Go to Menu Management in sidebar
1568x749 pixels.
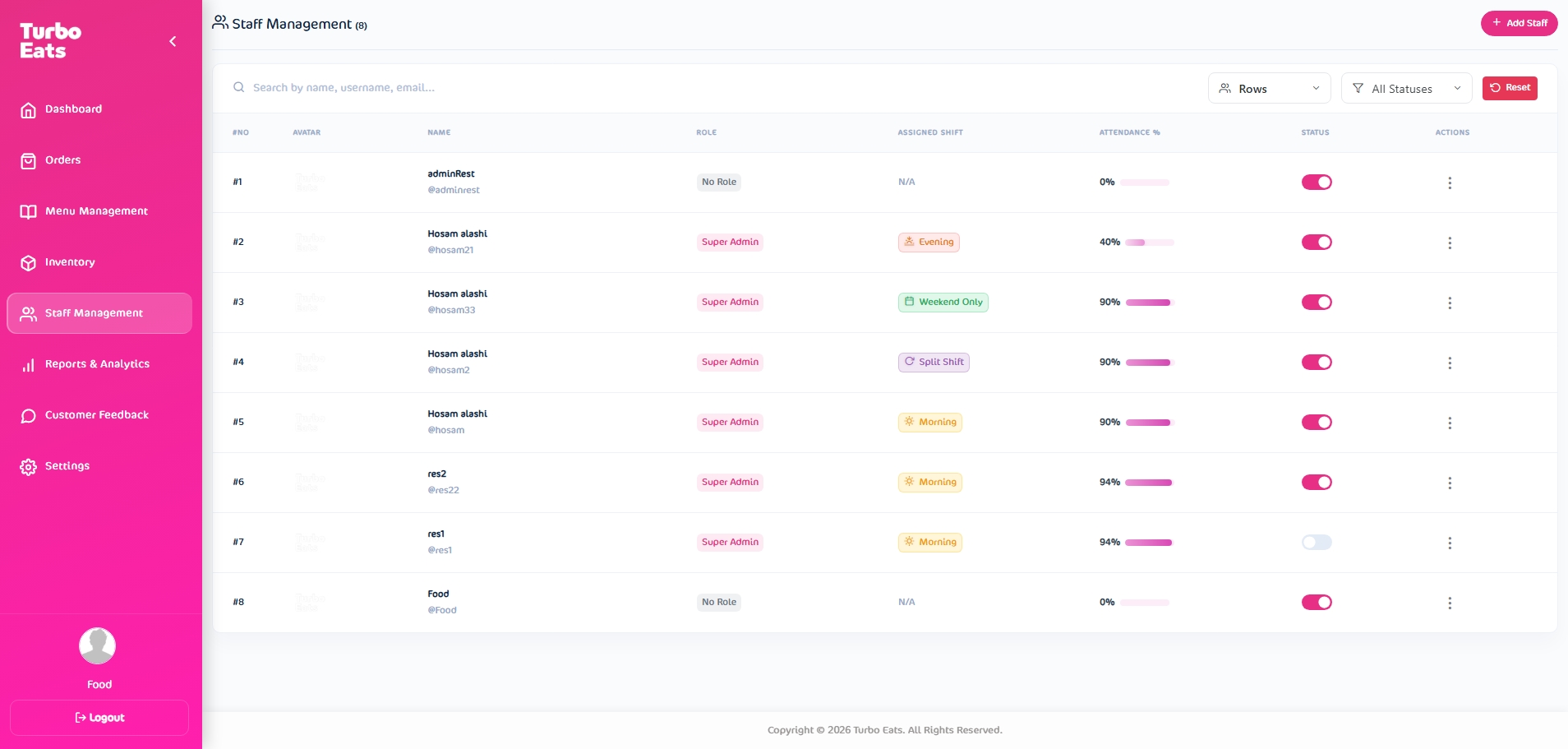(96, 211)
